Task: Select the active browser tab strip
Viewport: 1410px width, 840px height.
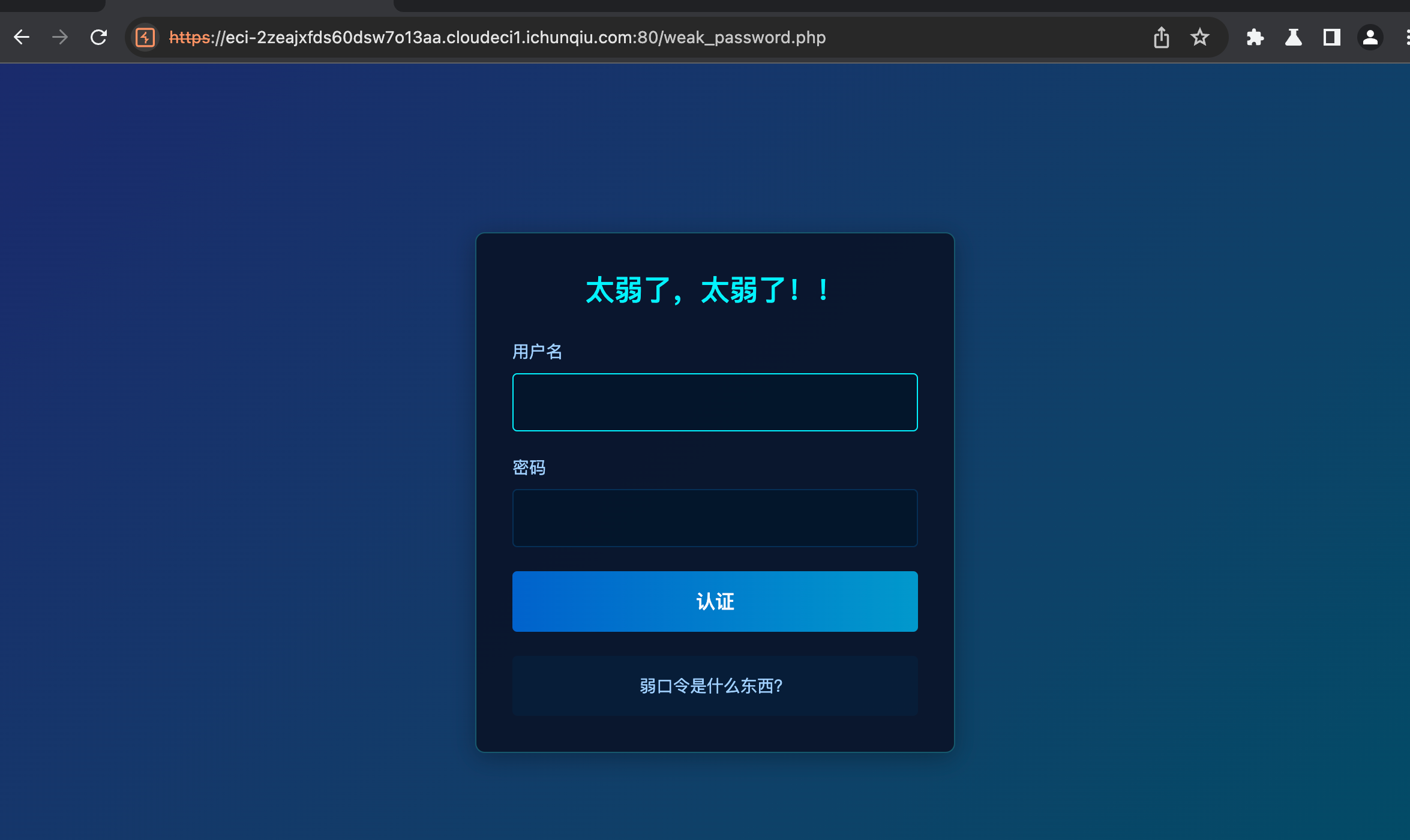Action: click(249, 5)
